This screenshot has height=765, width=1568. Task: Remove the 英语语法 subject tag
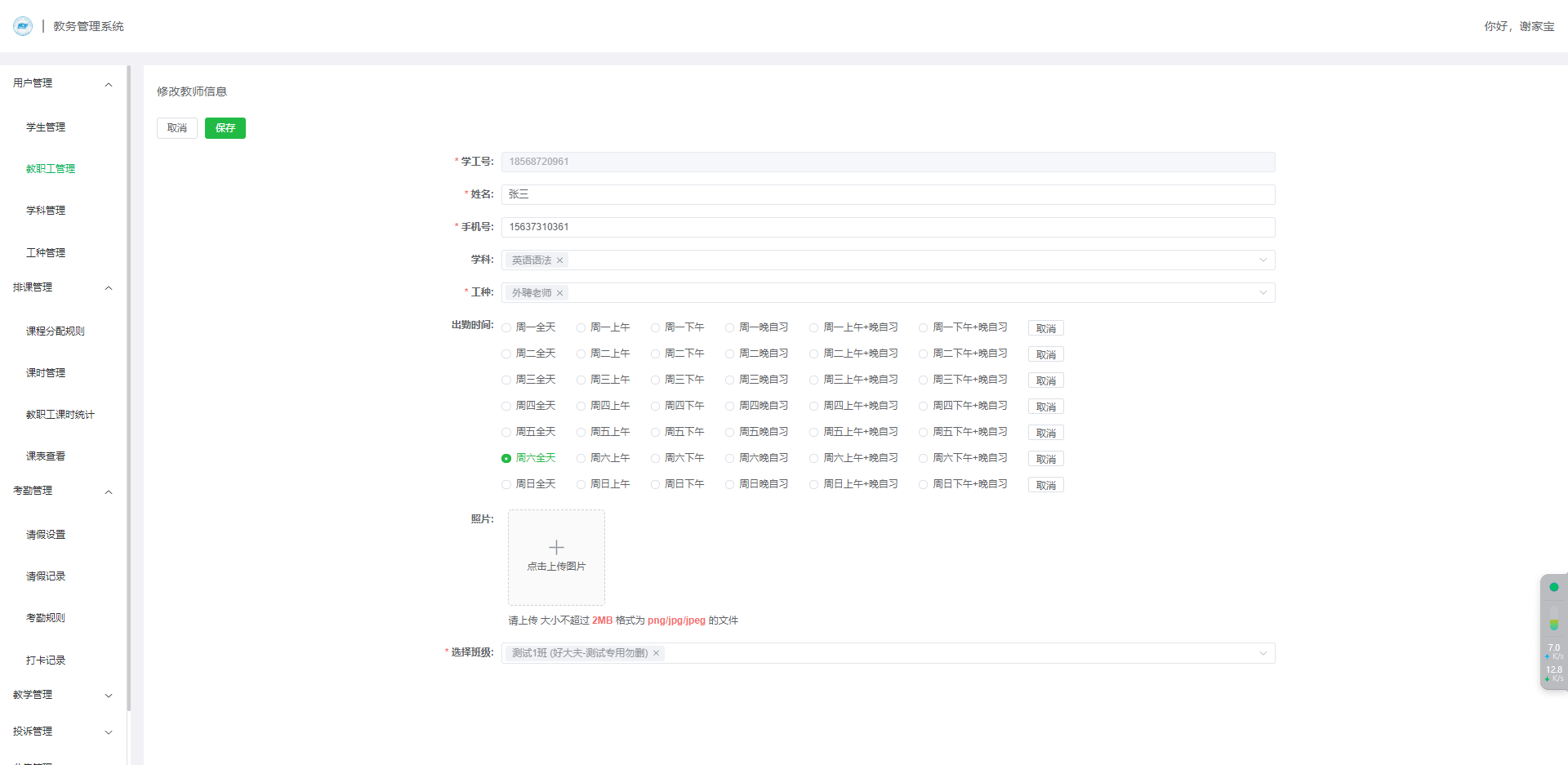tap(559, 260)
